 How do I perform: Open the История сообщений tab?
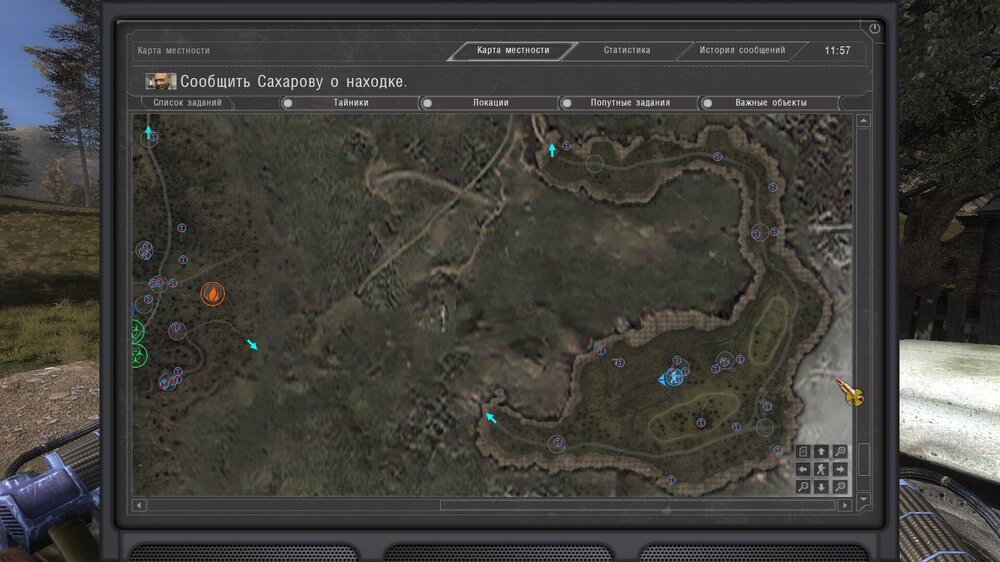742,50
